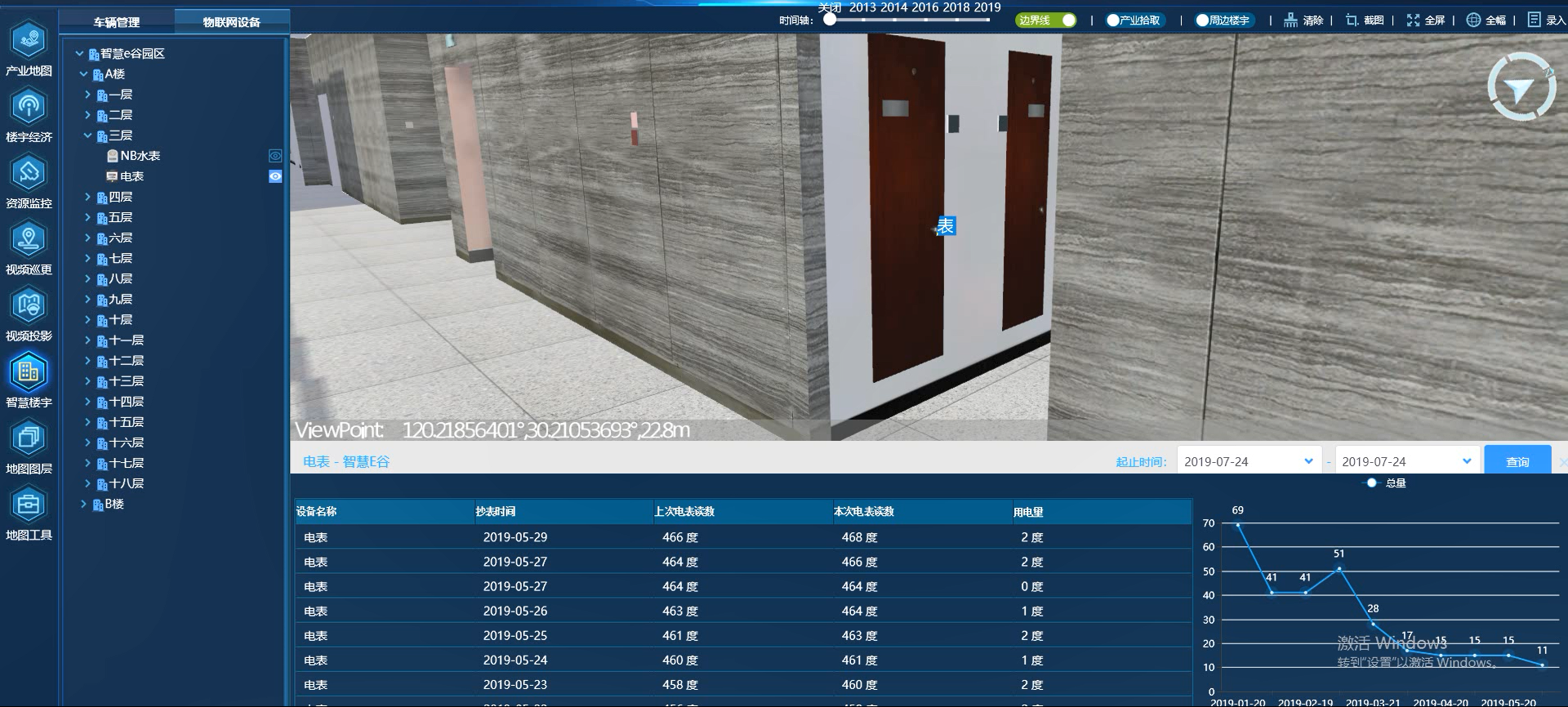Click the 时间轴 slider handle
The image size is (1568, 707).
click(830, 20)
